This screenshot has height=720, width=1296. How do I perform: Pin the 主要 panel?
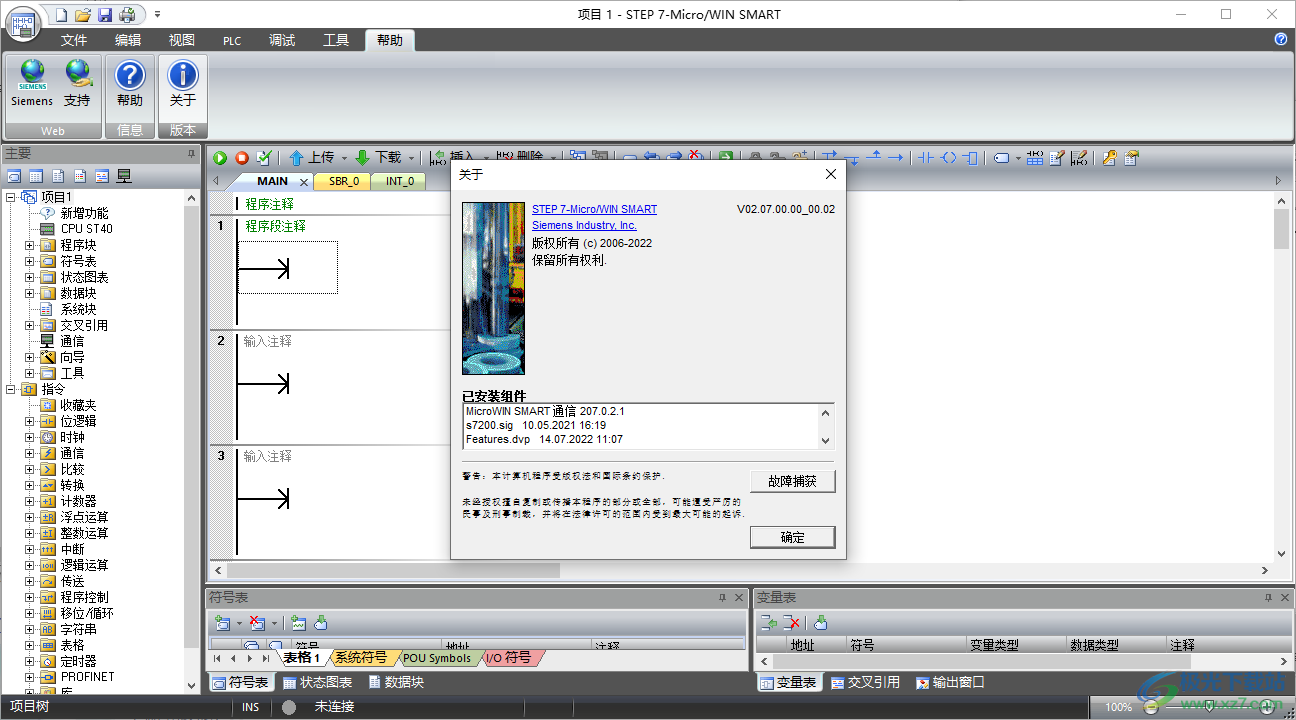pos(191,153)
